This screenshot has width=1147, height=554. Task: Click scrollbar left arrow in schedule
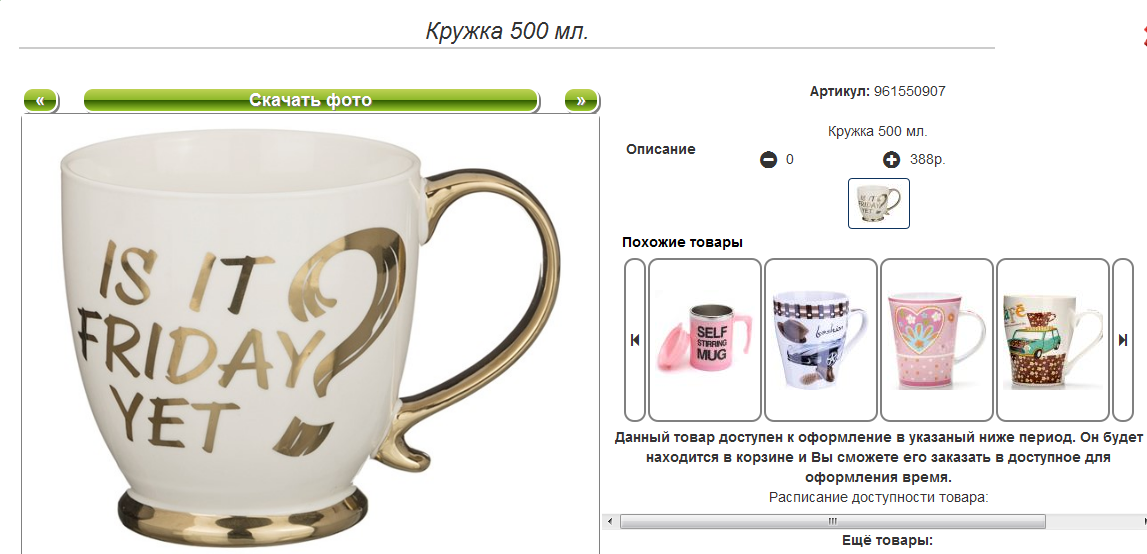pos(609,521)
